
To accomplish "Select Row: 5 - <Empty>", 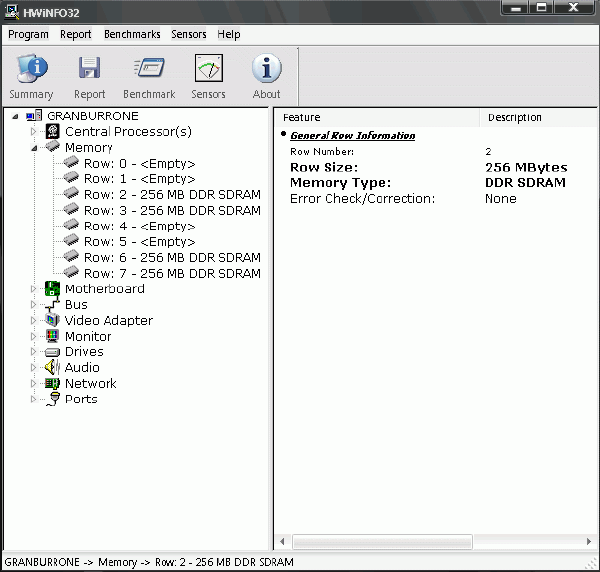I will [x=139, y=242].
